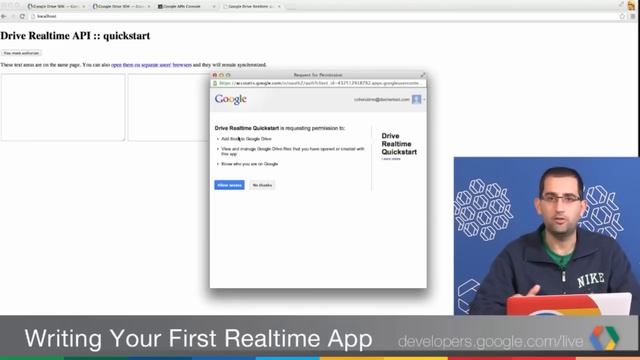Image resolution: width=640 pixels, height=360 pixels.
Task: Close the first Google Drive SDK tab
Action: pyautogui.click(x=84, y=7)
